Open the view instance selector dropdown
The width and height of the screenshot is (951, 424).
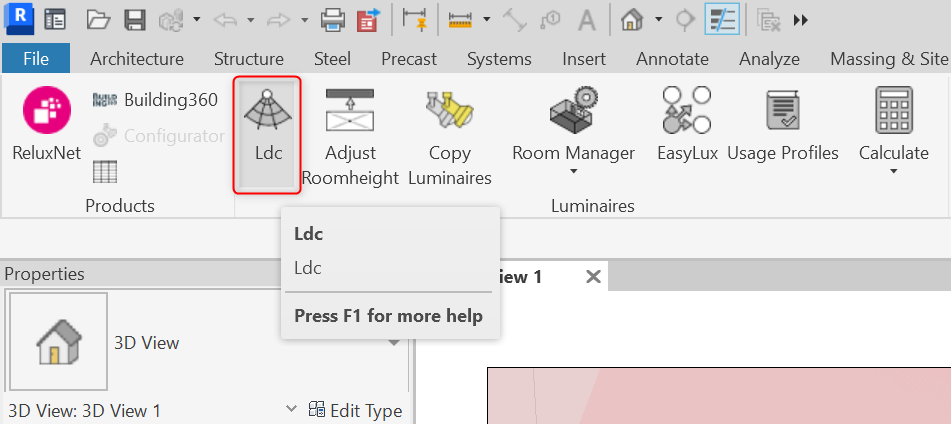click(x=290, y=410)
